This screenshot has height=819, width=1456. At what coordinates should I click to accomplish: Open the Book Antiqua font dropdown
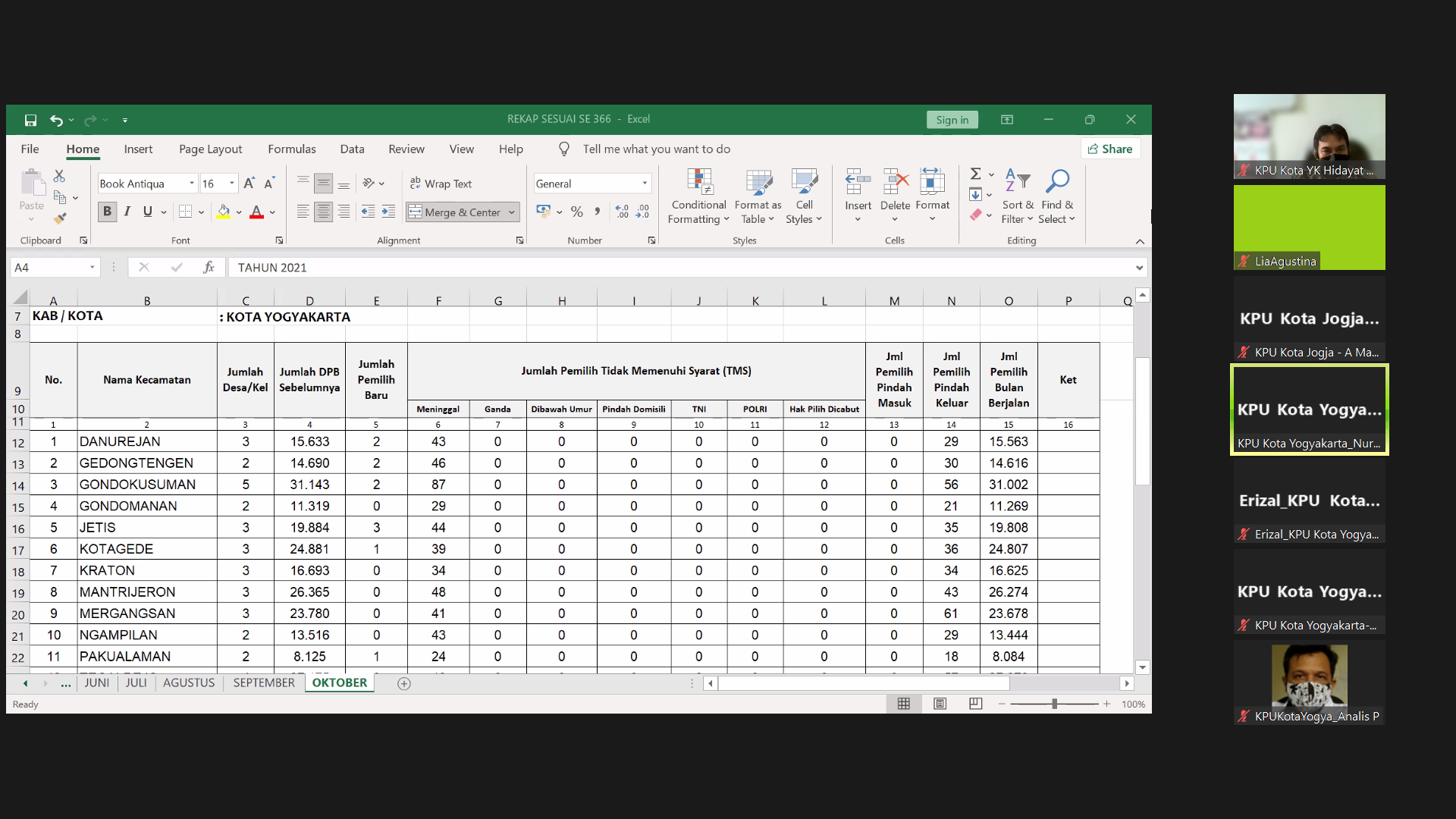[192, 184]
